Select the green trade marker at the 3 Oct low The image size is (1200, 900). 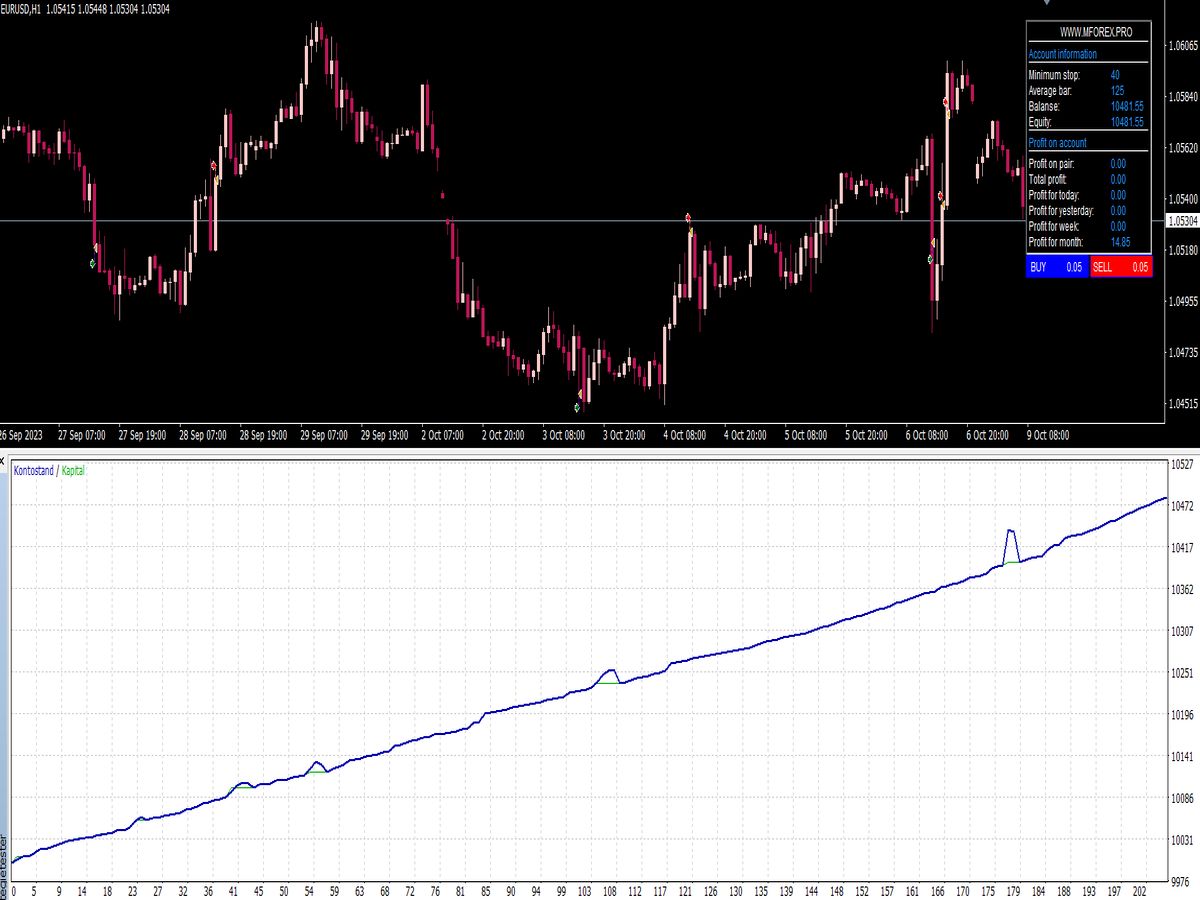(x=577, y=407)
